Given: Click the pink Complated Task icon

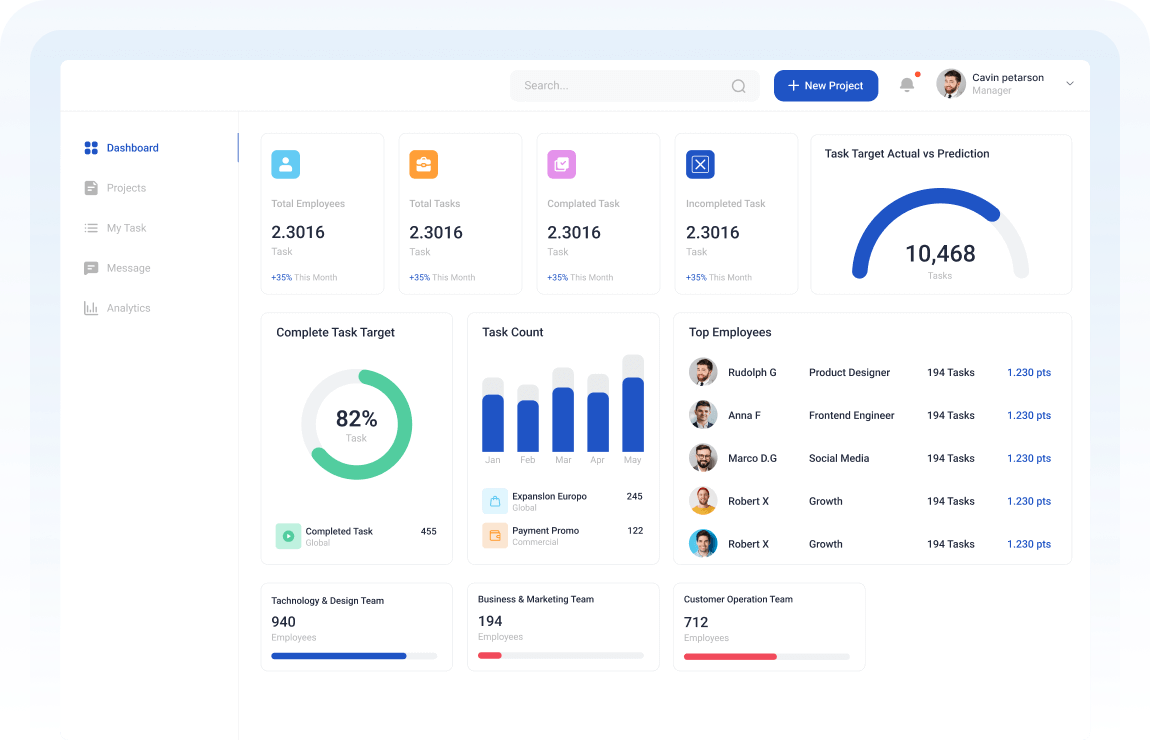Looking at the screenshot, I should point(561,165).
